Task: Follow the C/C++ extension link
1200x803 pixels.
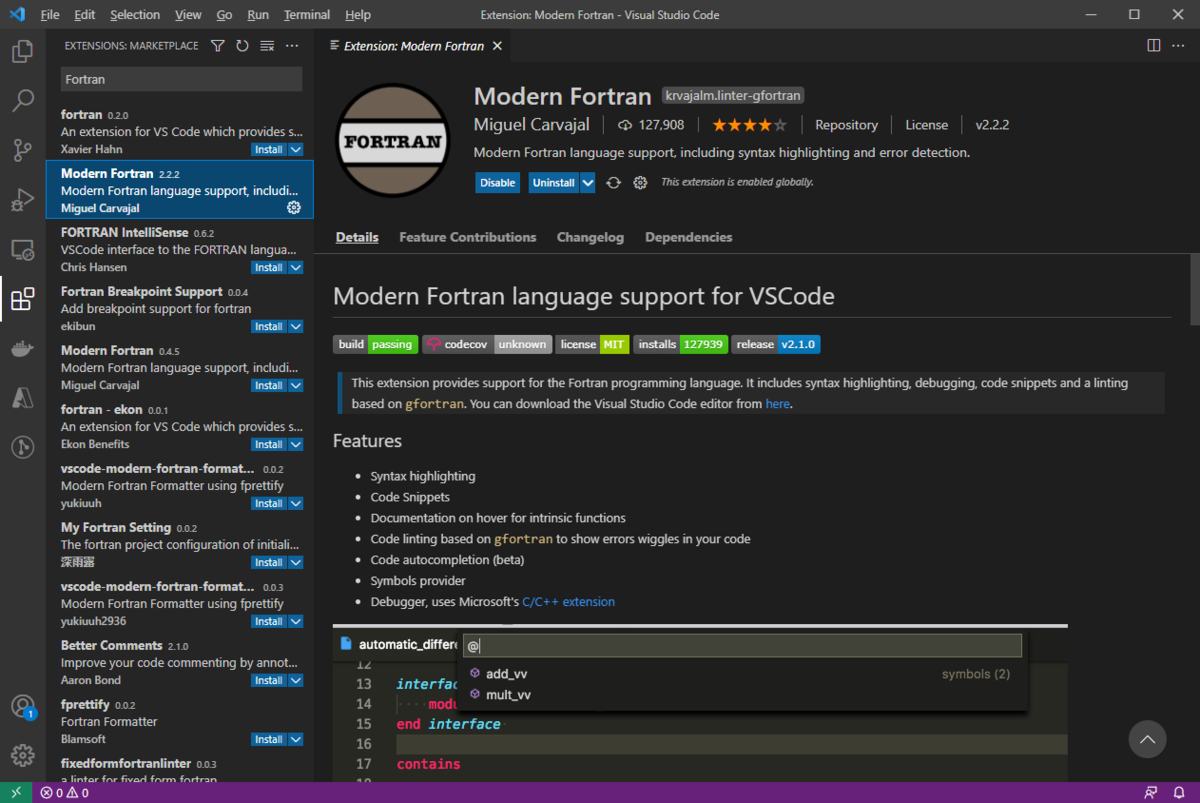Action: pyautogui.click(x=568, y=602)
